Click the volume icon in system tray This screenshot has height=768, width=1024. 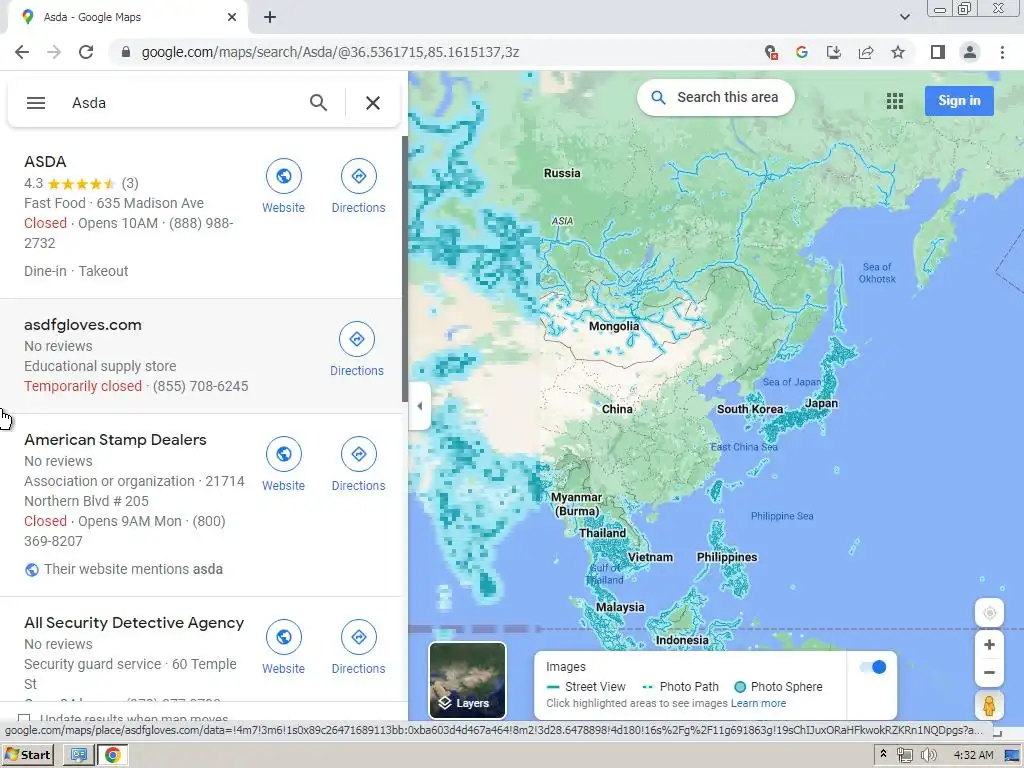pyautogui.click(x=928, y=755)
